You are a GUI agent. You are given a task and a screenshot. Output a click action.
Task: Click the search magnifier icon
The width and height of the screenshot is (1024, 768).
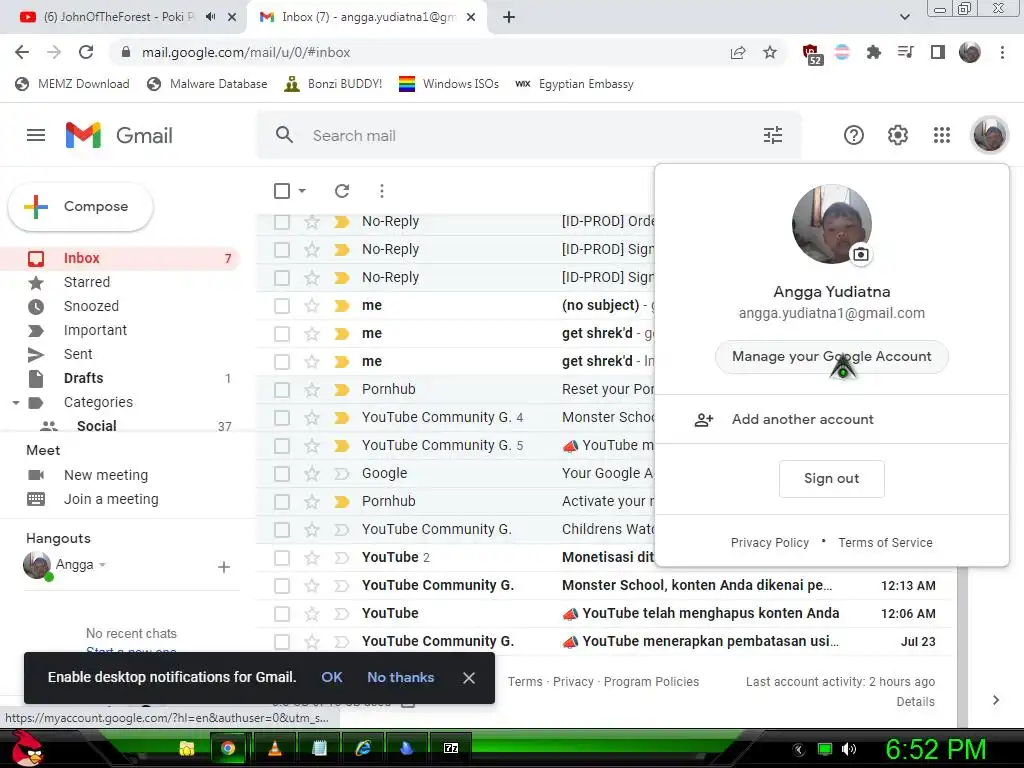284,135
